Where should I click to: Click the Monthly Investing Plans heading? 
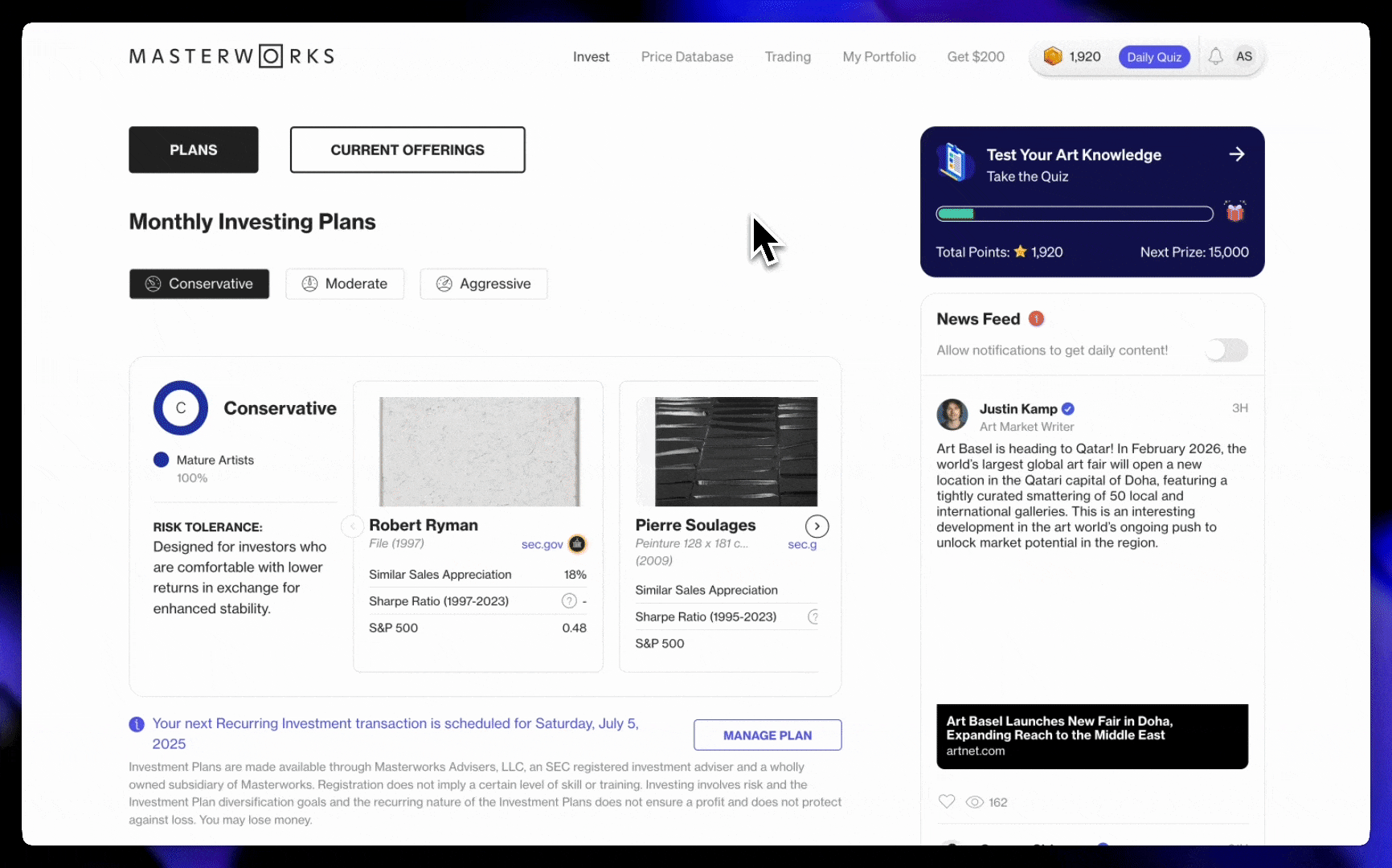coord(252,222)
